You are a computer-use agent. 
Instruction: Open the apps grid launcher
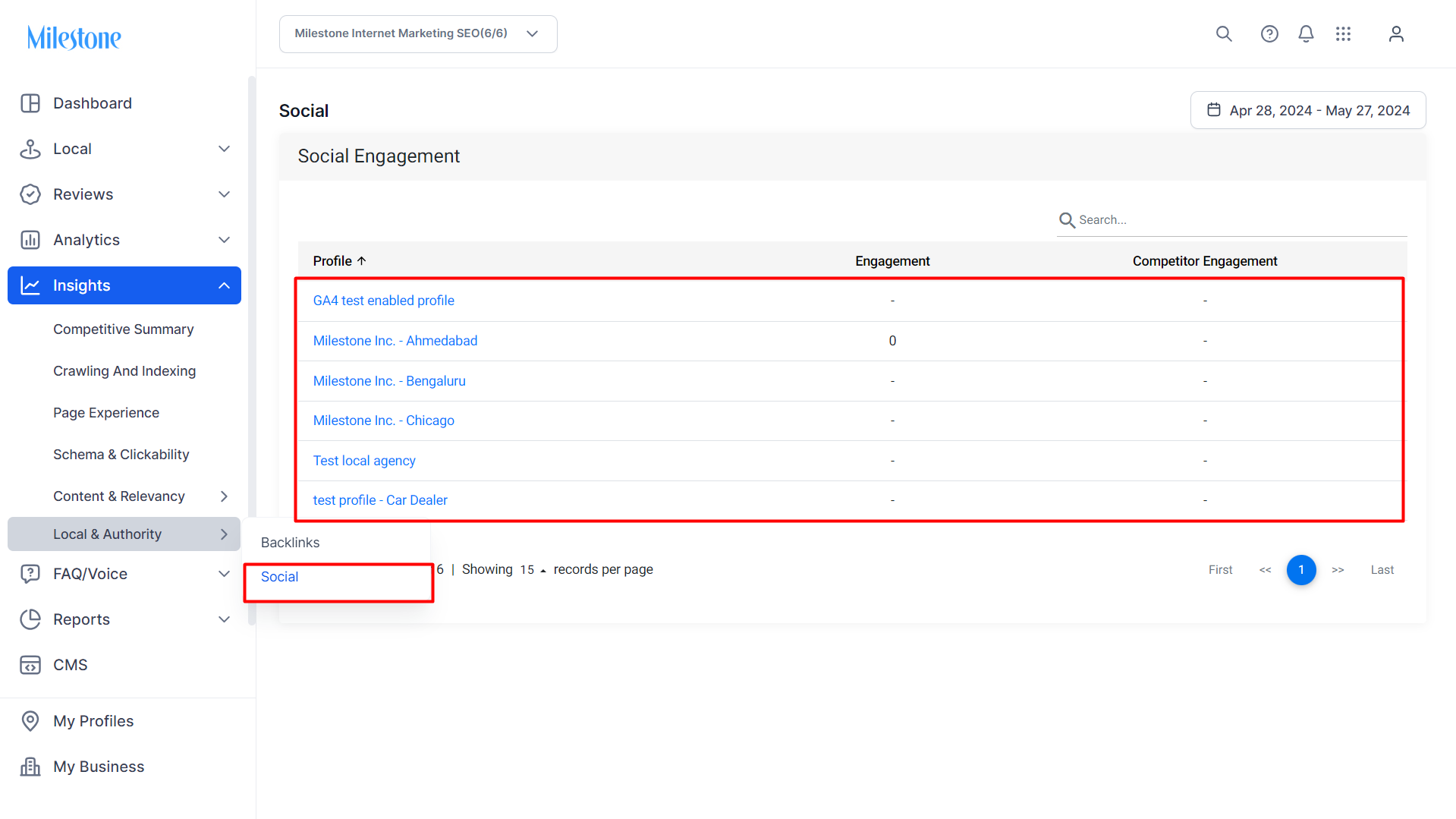coord(1343,33)
